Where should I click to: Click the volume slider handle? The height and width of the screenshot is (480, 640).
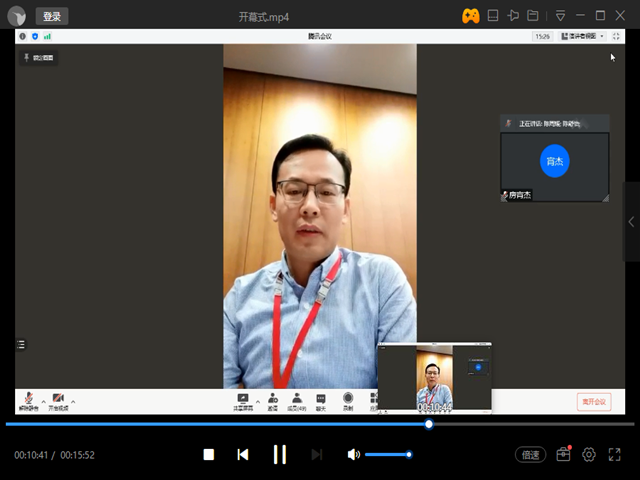pyautogui.click(x=409, y=455)
